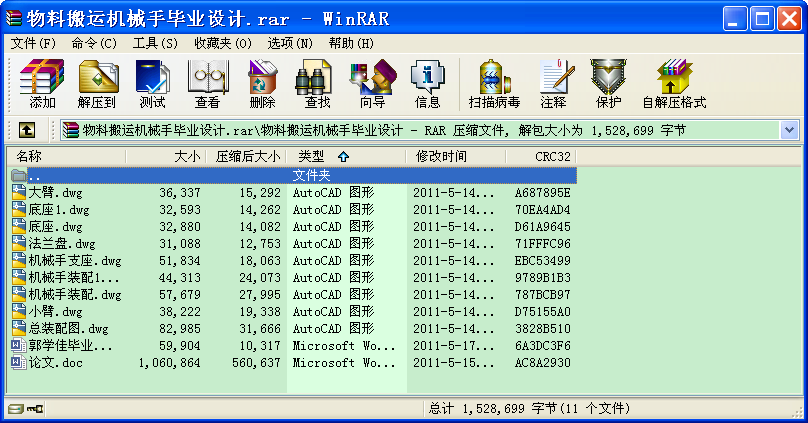Start 扫描病毒 (Virus Scan)

pyautogui.click(x=494, y=84)
